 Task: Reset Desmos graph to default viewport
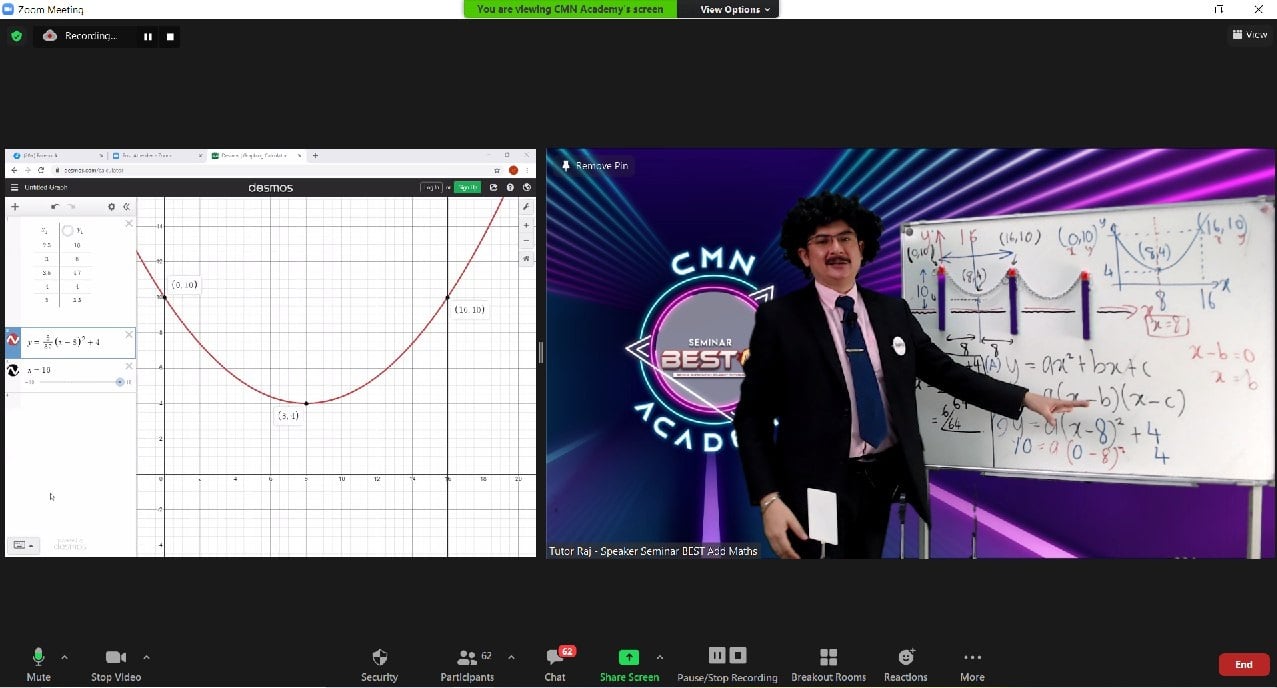[527, 258]
